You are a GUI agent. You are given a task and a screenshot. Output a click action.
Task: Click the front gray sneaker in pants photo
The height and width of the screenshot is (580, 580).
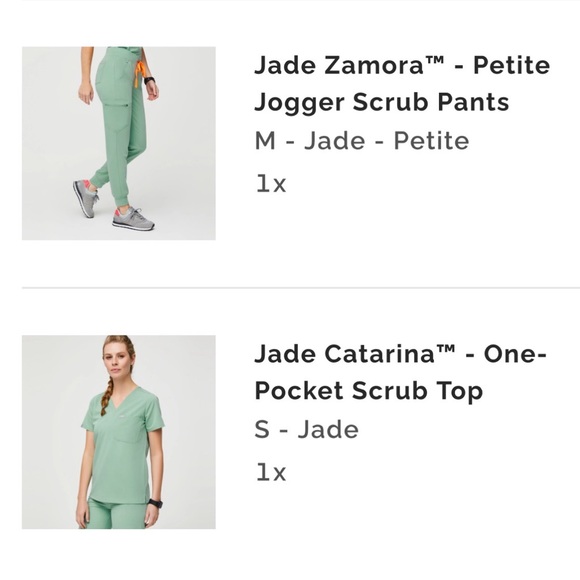134,219
